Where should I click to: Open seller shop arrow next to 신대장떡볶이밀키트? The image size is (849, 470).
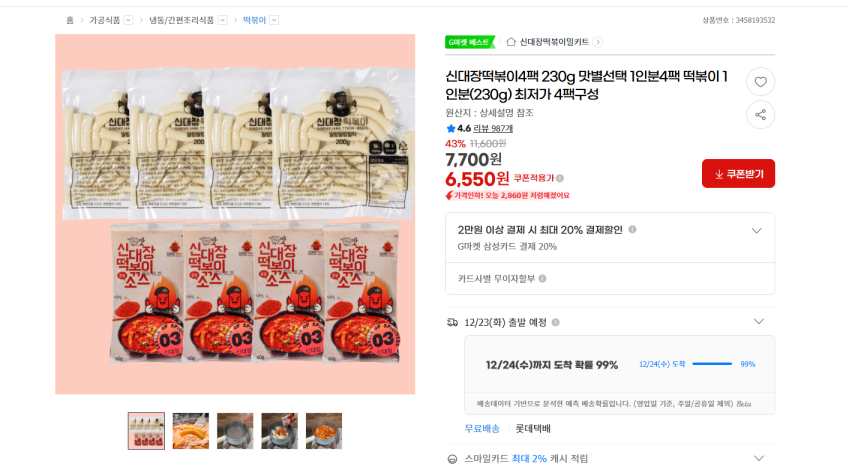(x=597, y=42)
